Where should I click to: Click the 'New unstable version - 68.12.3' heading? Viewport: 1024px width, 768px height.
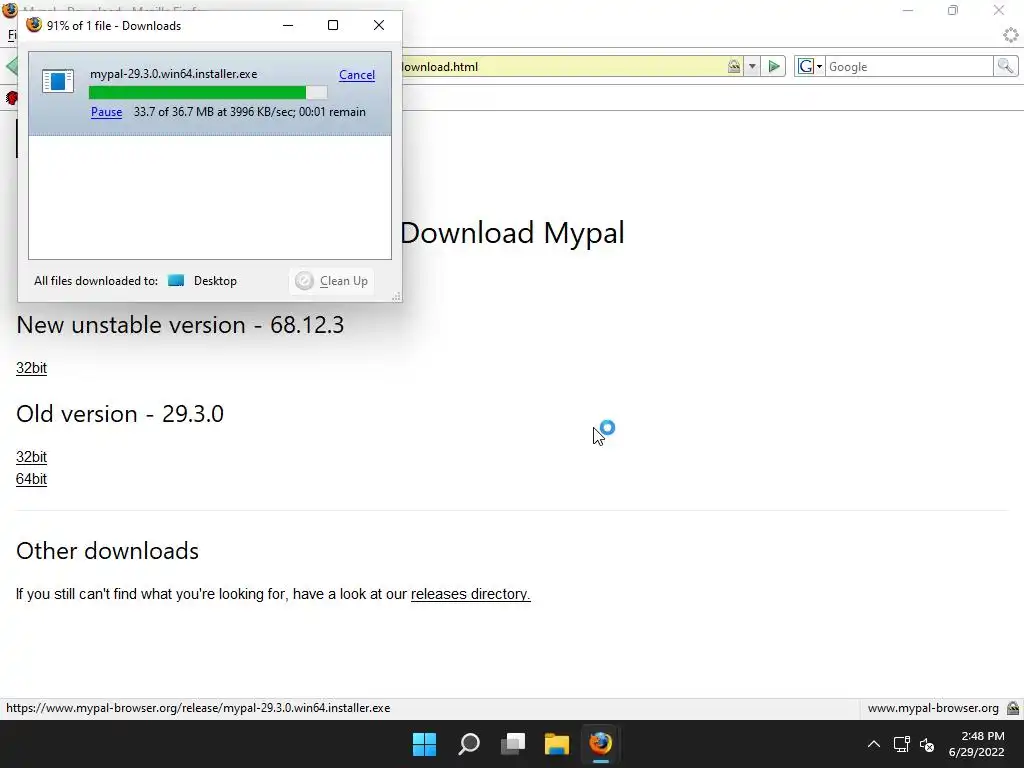180,325
